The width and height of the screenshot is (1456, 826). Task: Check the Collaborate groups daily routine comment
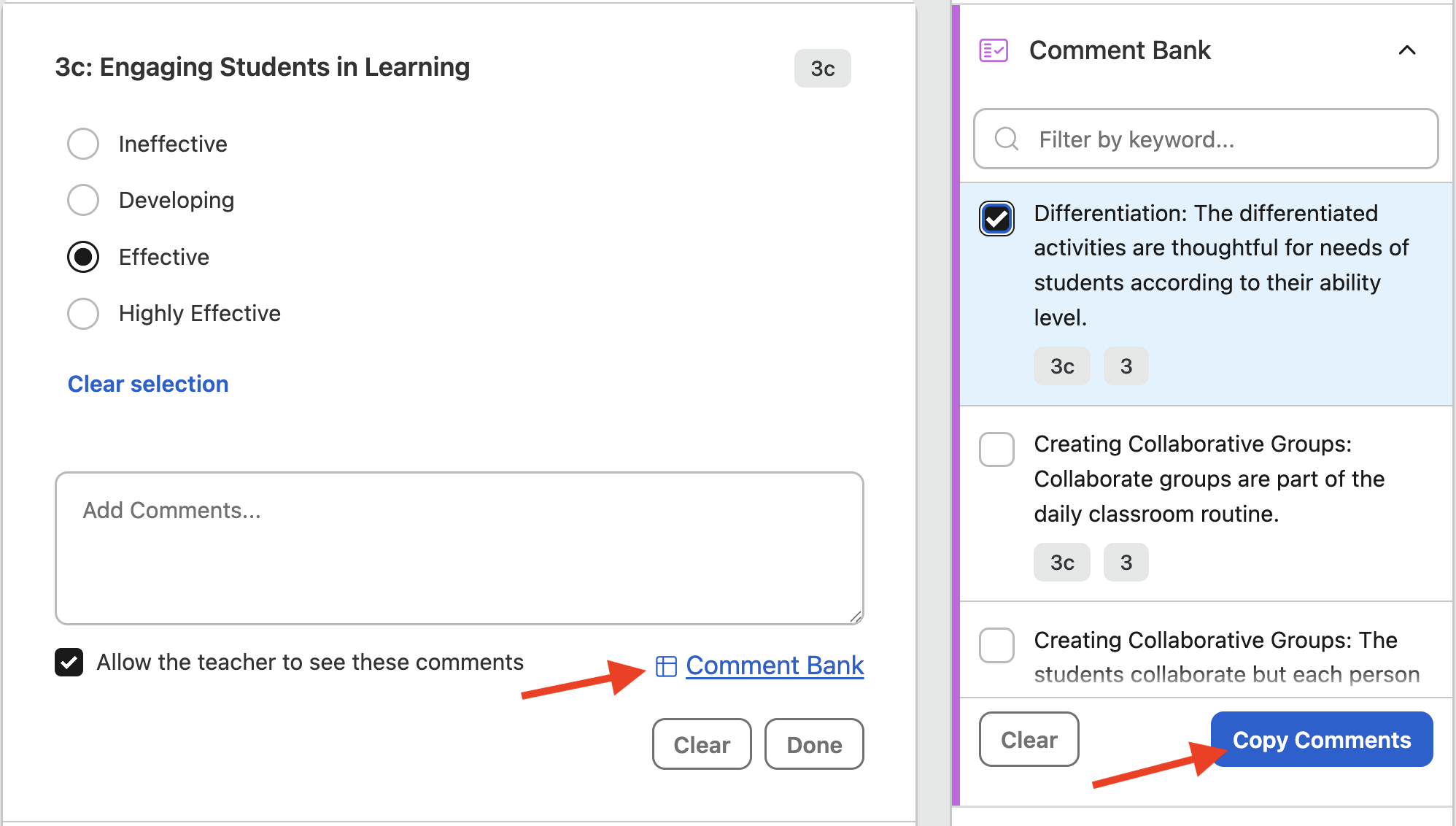tap(996, 449)
